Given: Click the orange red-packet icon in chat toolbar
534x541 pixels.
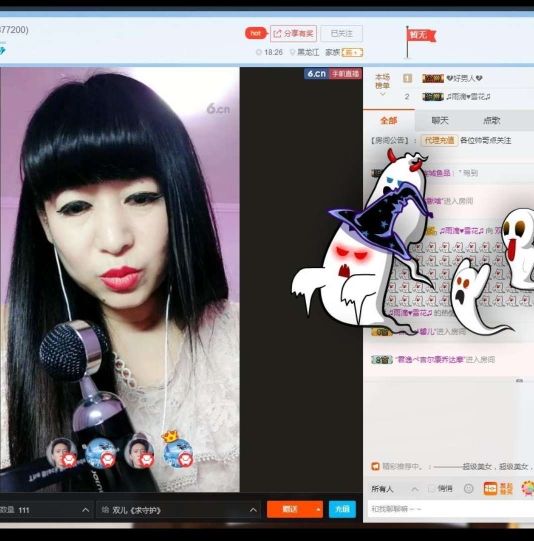Looking at the screenshot, I should point(490,489).
